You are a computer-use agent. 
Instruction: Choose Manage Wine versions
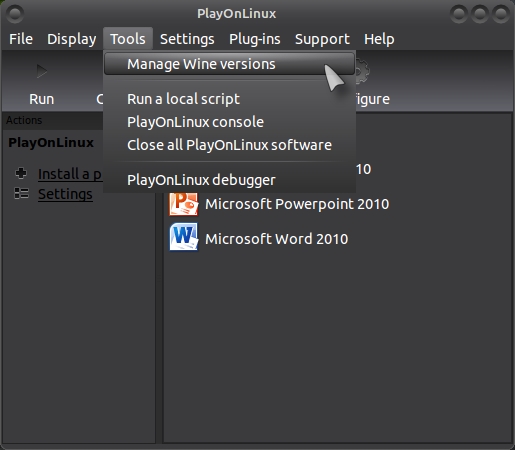[229, 64]
